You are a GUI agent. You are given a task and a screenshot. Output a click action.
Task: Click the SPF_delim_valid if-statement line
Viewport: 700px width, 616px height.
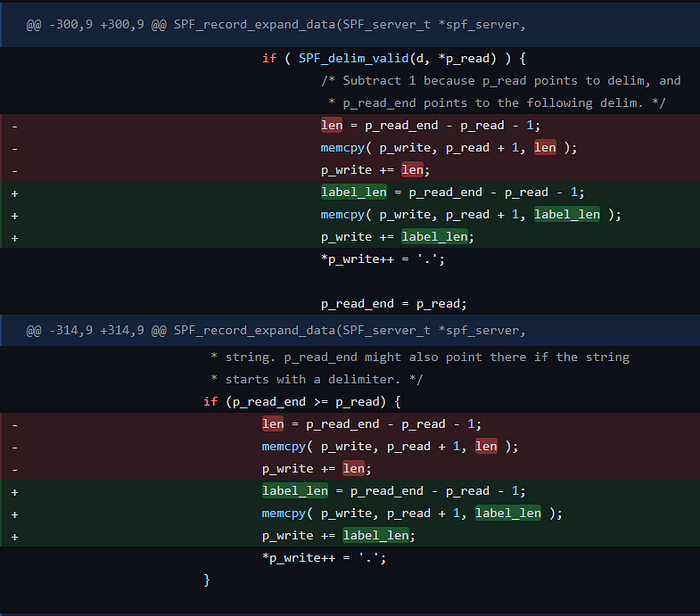[395, 58]
